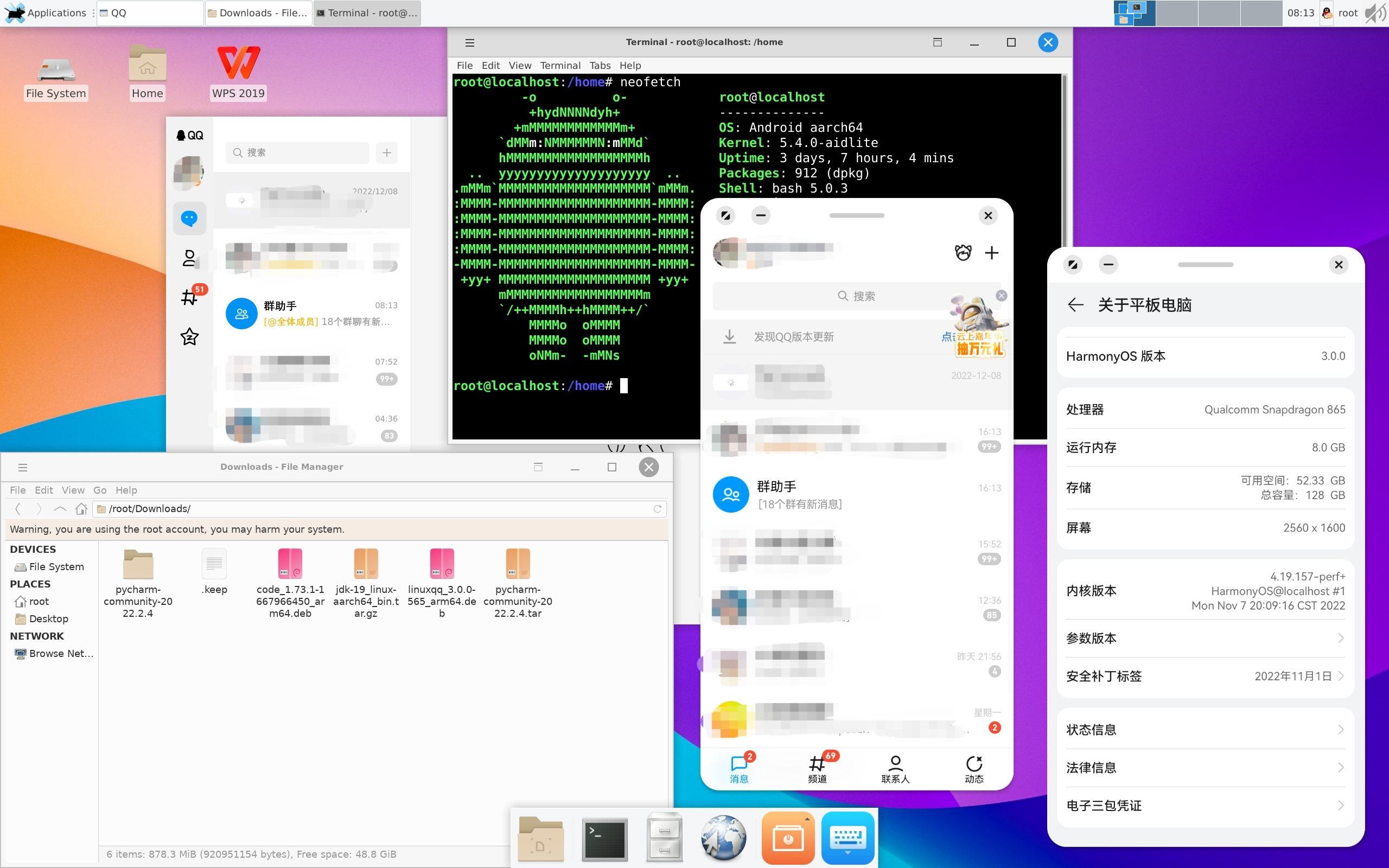This screenshot has height=868, width=1389.
Task: Open 法律信息 in about tablet page
Action: tap(1205, 768)
